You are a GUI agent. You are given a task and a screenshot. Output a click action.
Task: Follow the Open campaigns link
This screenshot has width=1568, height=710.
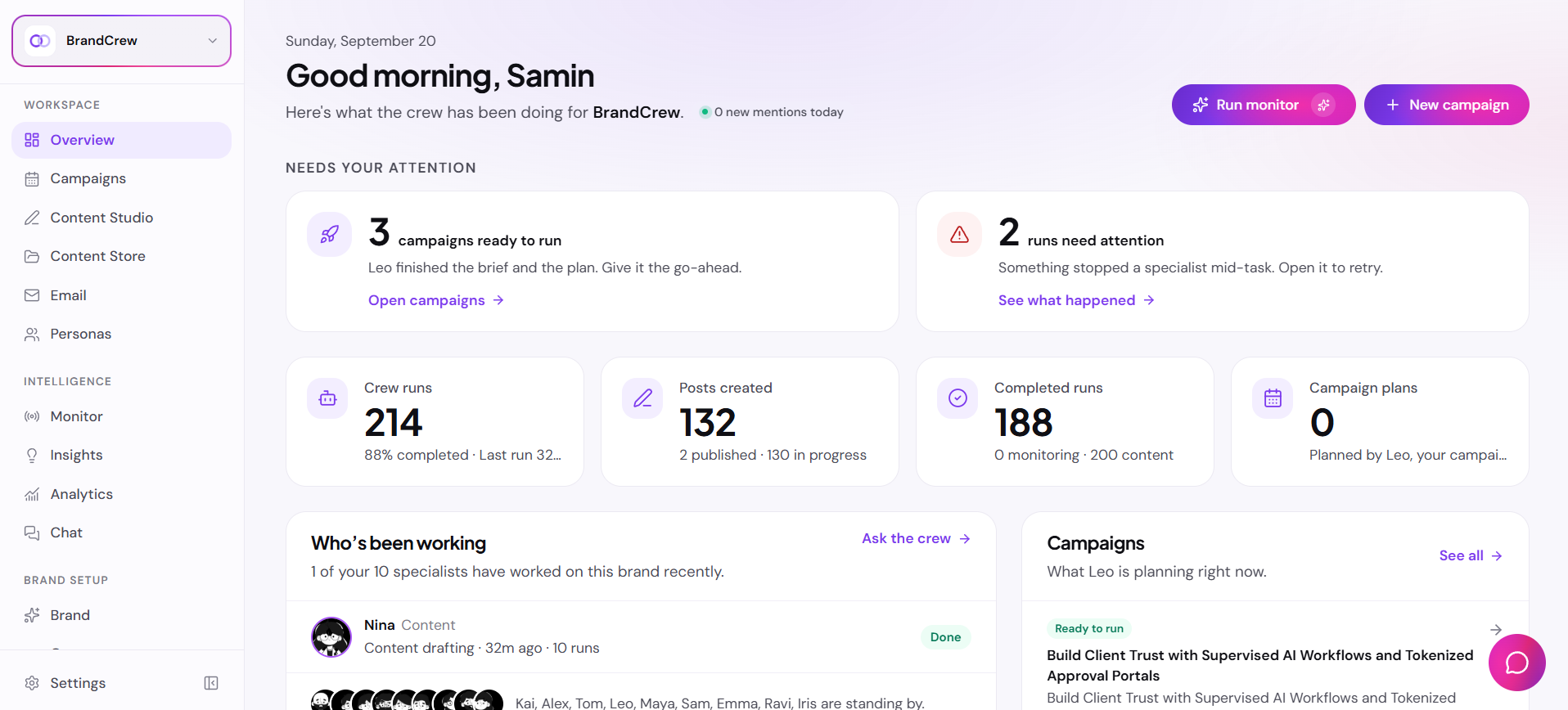(436, 300)
